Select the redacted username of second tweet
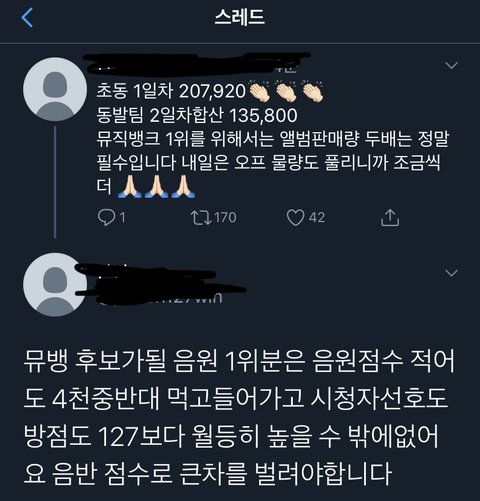 pyautogui.click(x=160, y=284)
